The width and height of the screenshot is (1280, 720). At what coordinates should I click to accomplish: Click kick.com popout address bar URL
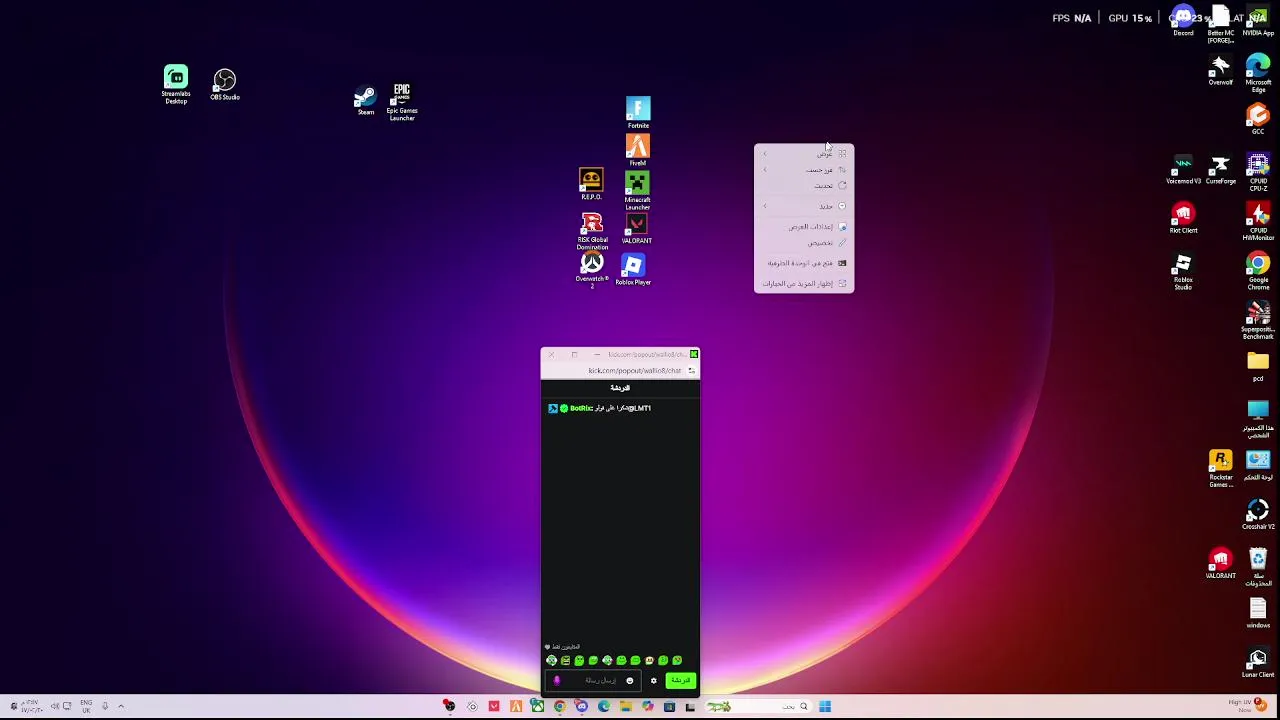point(634,370)
